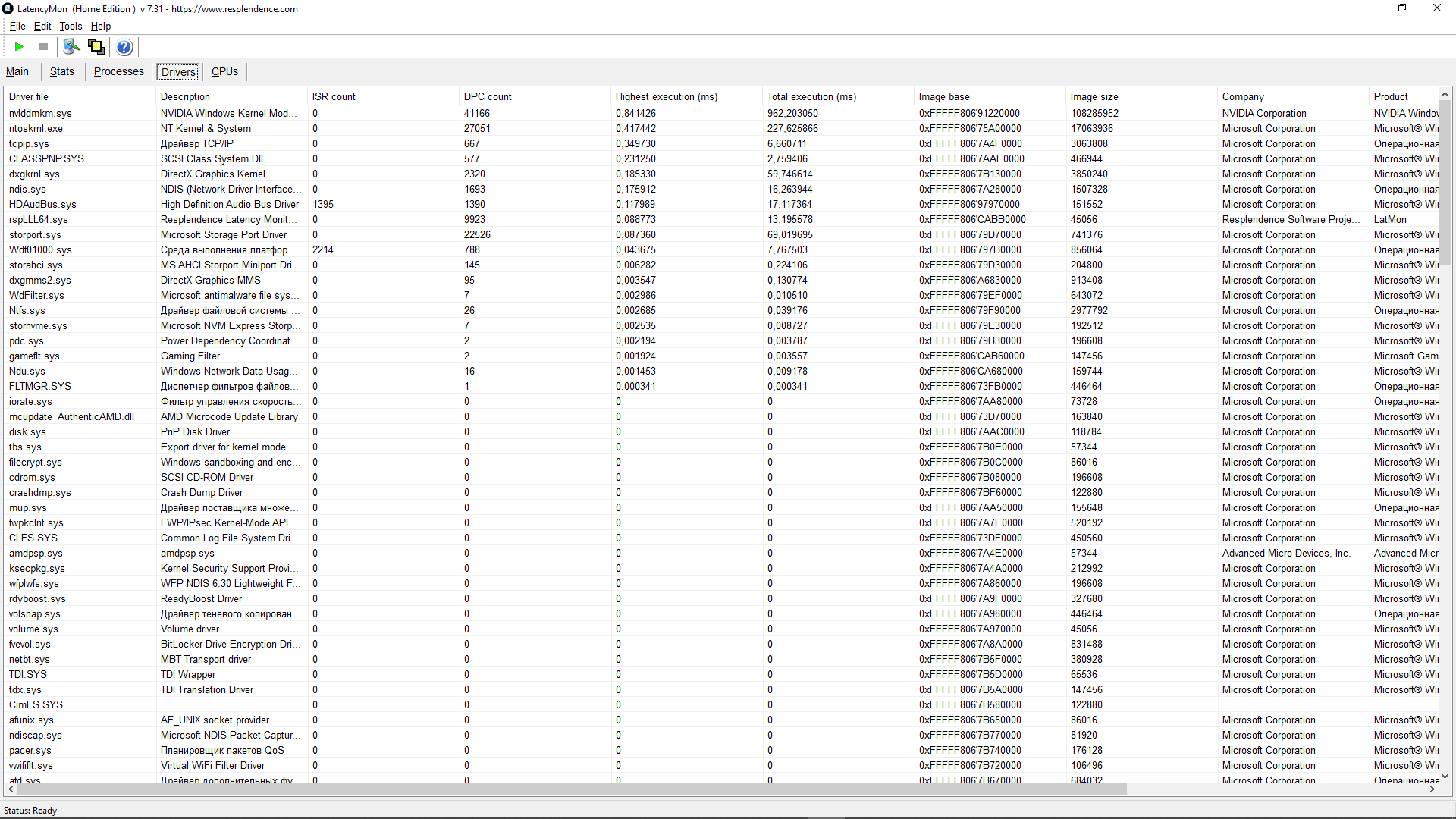This screenshot has width=1456, height=819.
Task: Sort by Highest execution (ms) column
Action: pos(686,96)
